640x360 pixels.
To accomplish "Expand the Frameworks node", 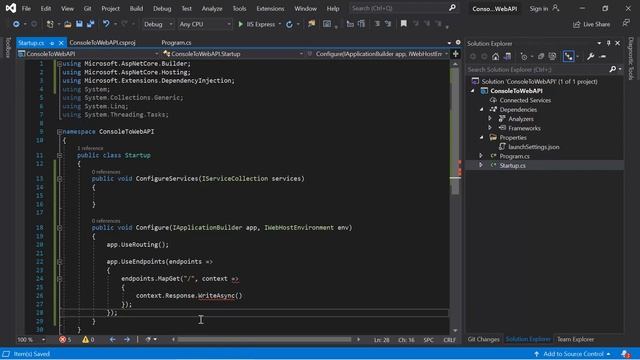I will point(490,128).
